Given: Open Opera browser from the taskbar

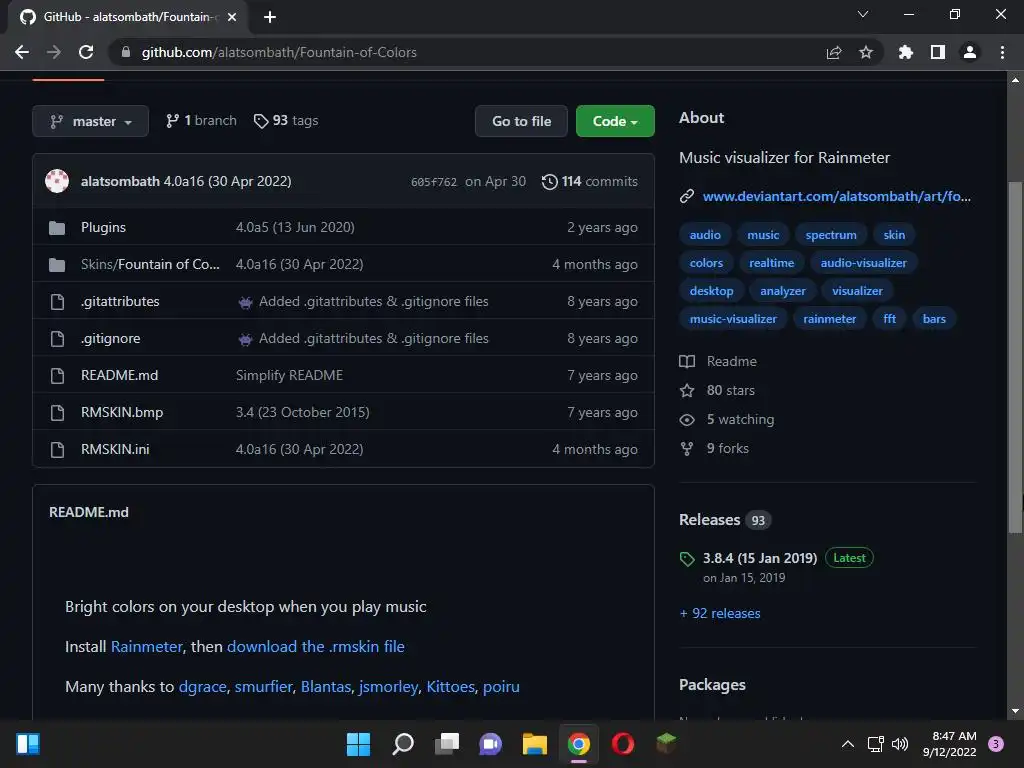Looking at the screenshot, I should click(622, 744).
